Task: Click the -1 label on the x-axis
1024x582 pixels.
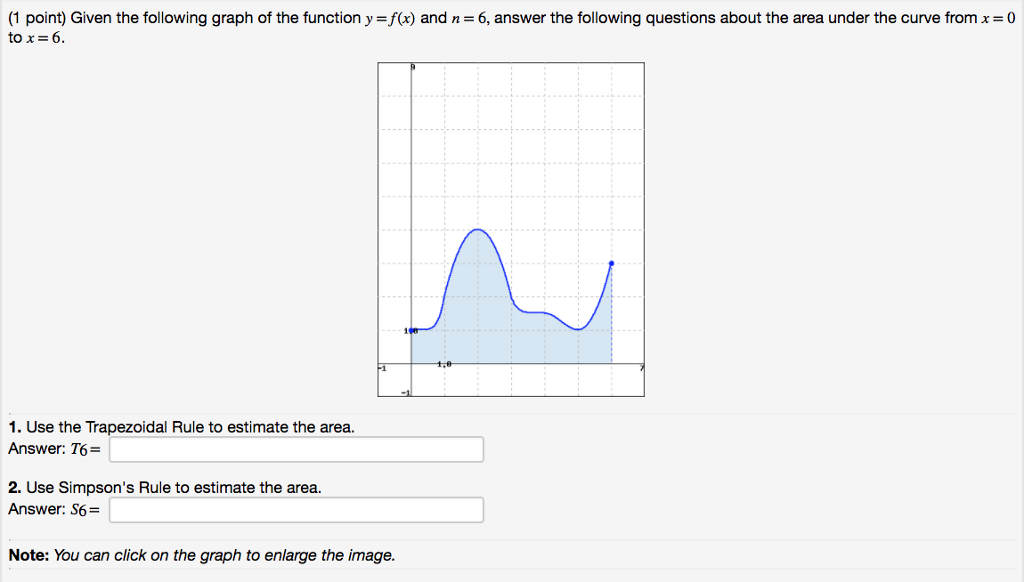Action: click(381, 370)
